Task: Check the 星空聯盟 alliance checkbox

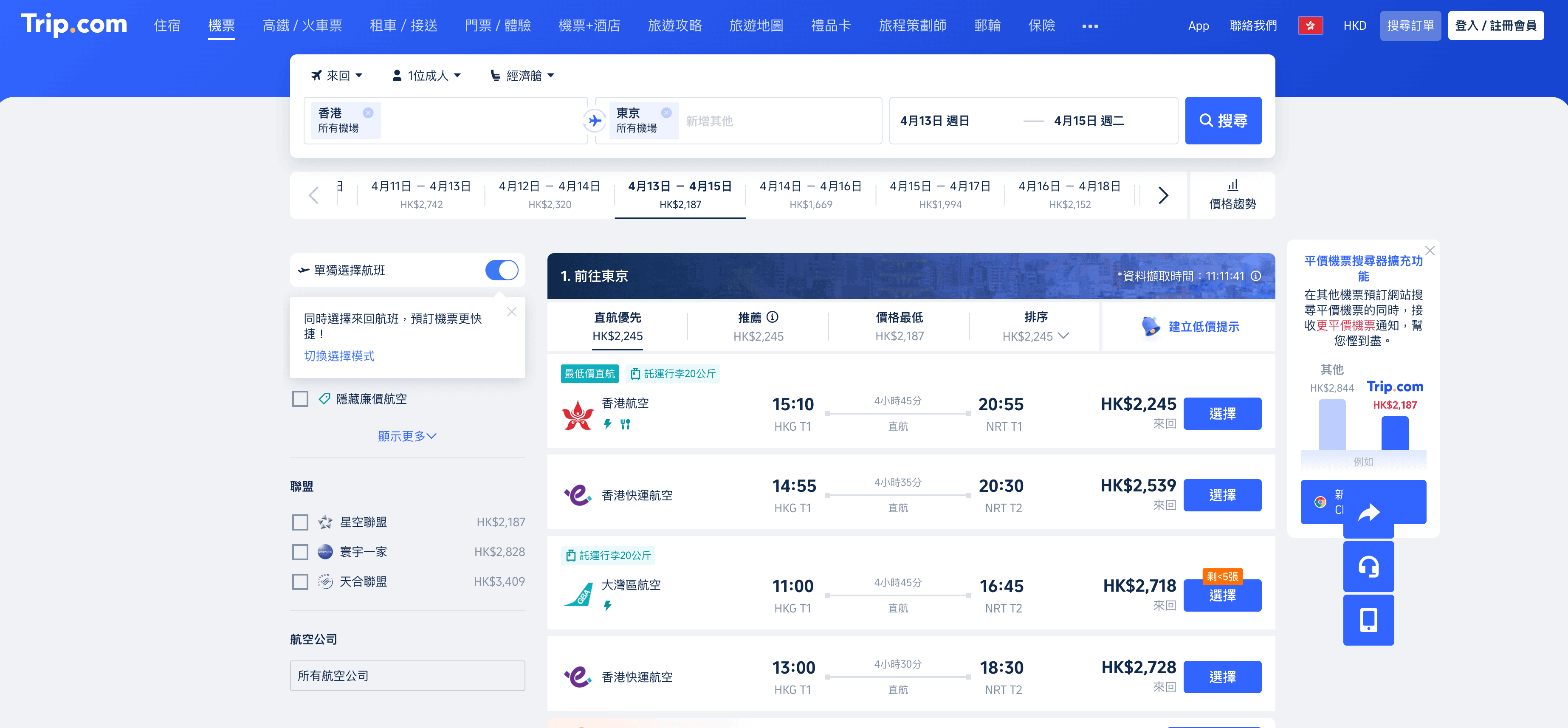Action: pos(300,522)
